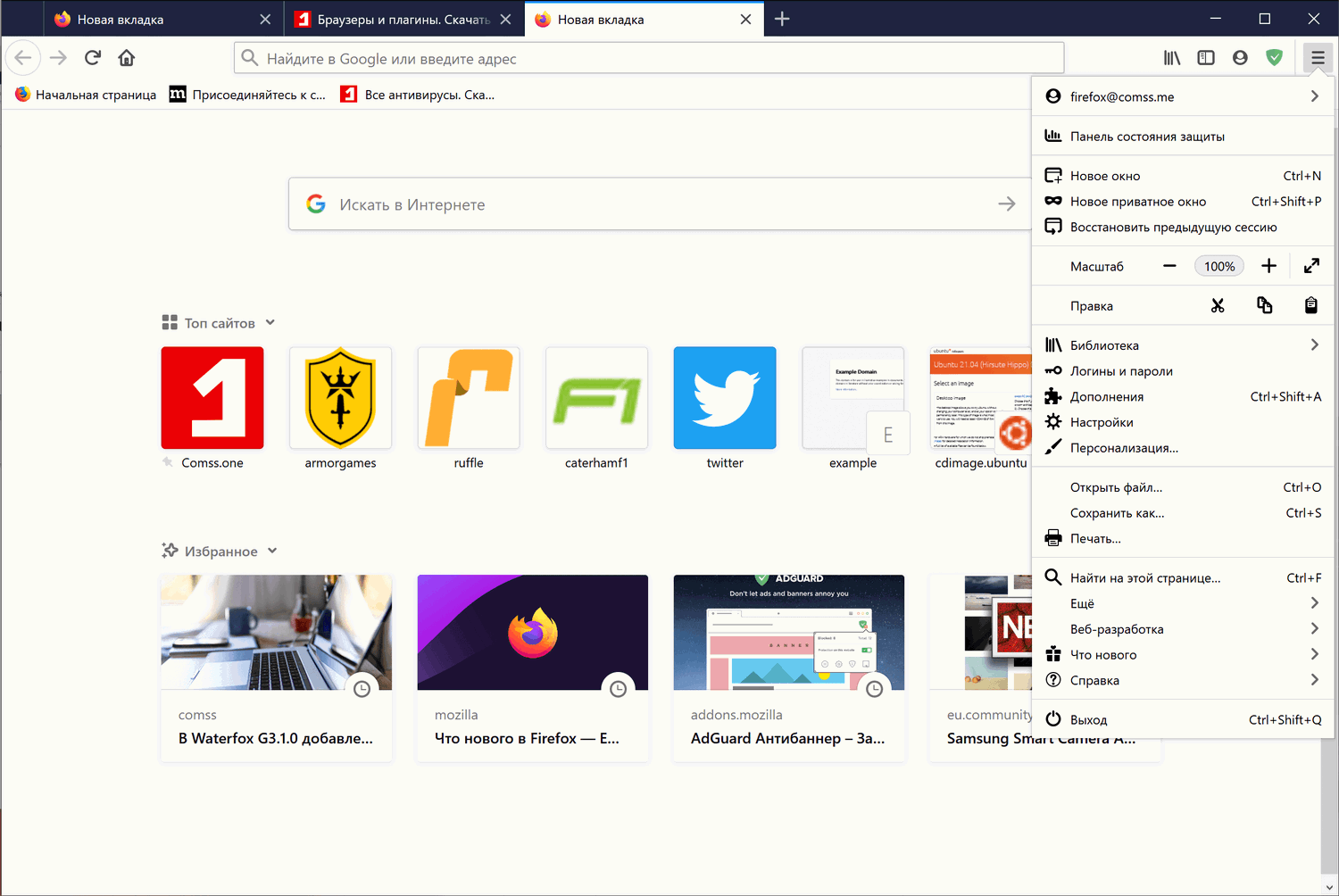
Task: Open the green shield extension icon
Action: (x=1275, y=58)
